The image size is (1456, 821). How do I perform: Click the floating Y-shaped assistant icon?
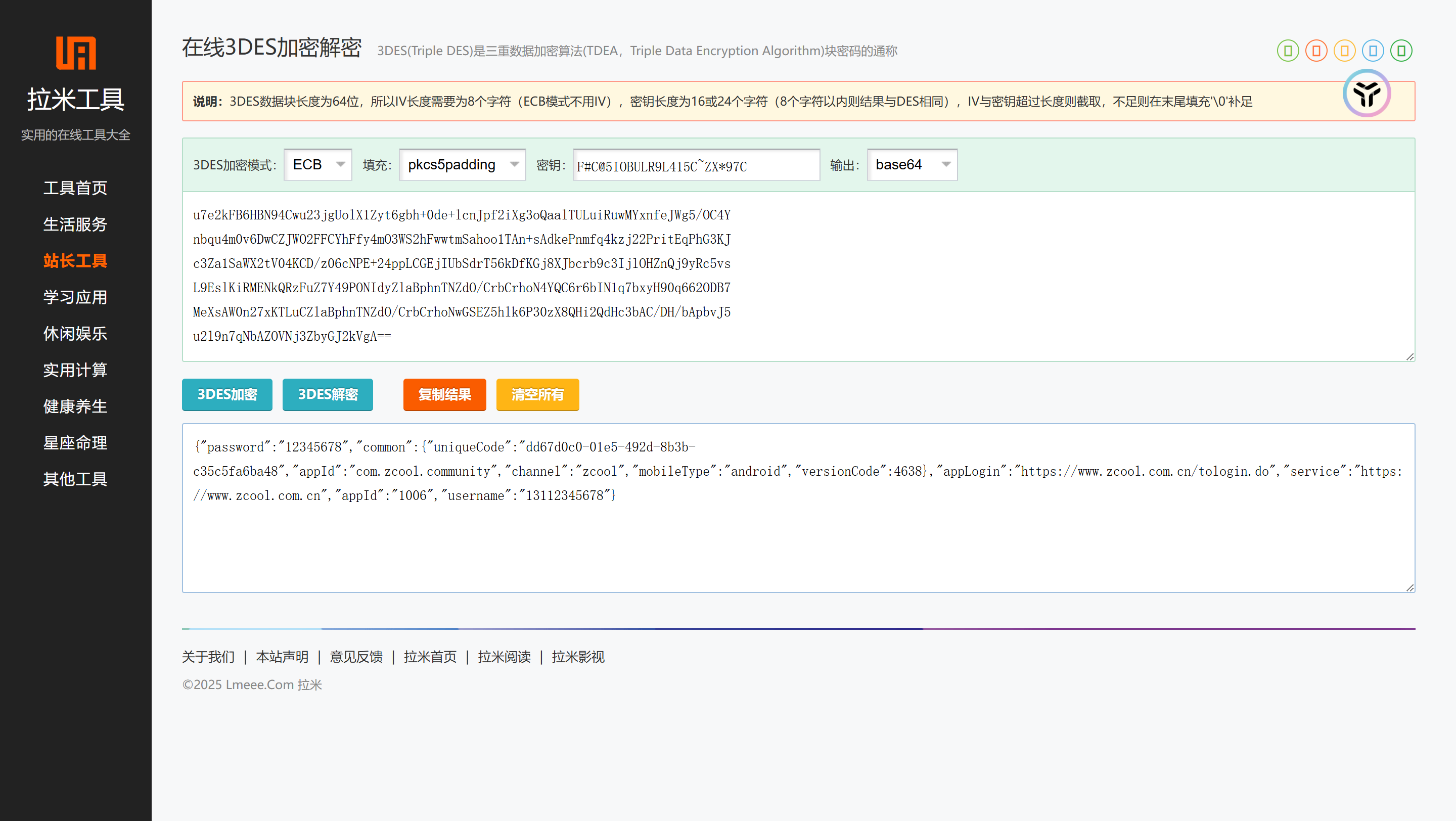(1366, 93)
